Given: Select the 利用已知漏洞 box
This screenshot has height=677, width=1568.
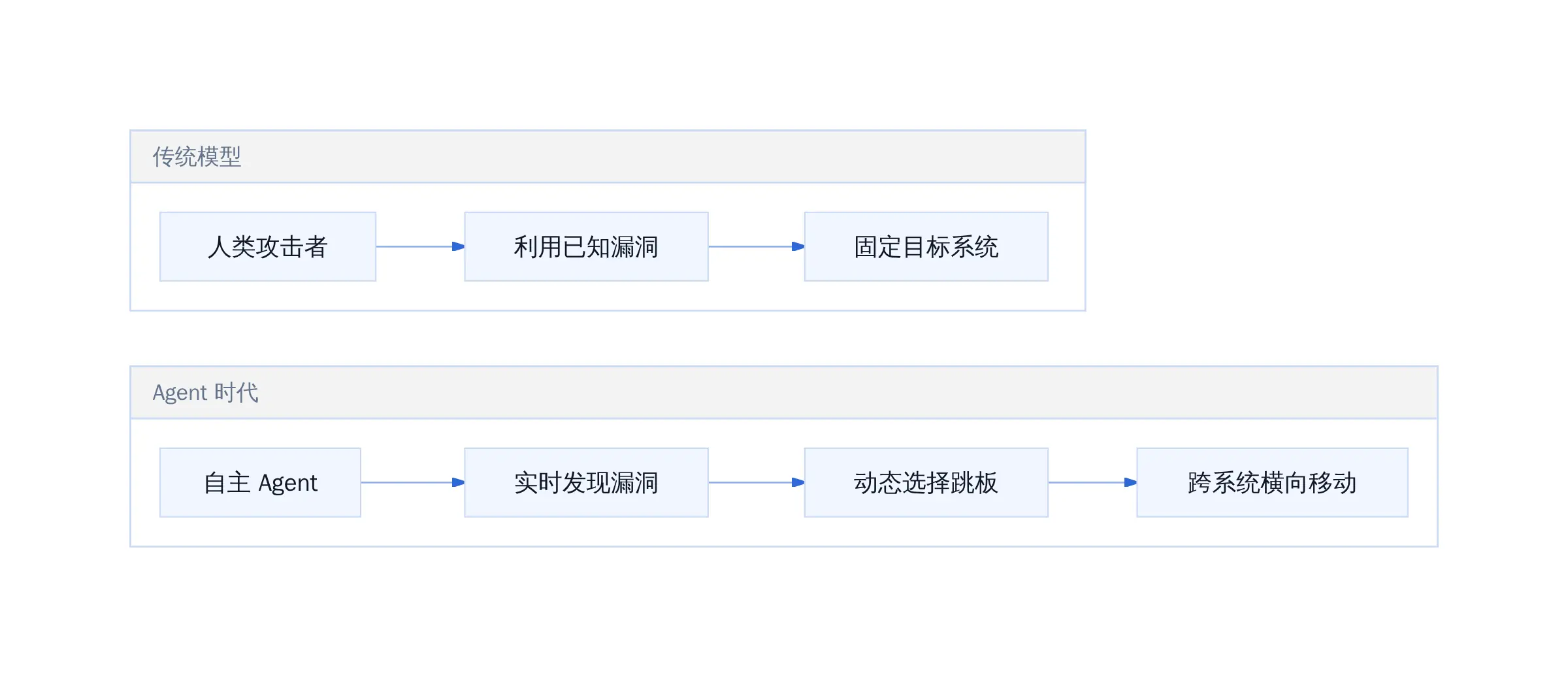Looking at the screenshot, I should pos(586,246).
